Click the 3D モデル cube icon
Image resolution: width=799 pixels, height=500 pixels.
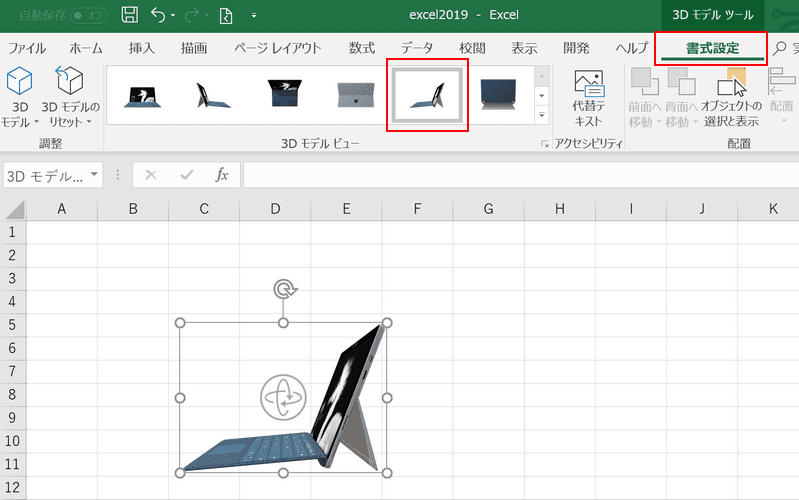click(x=19, y=81)
